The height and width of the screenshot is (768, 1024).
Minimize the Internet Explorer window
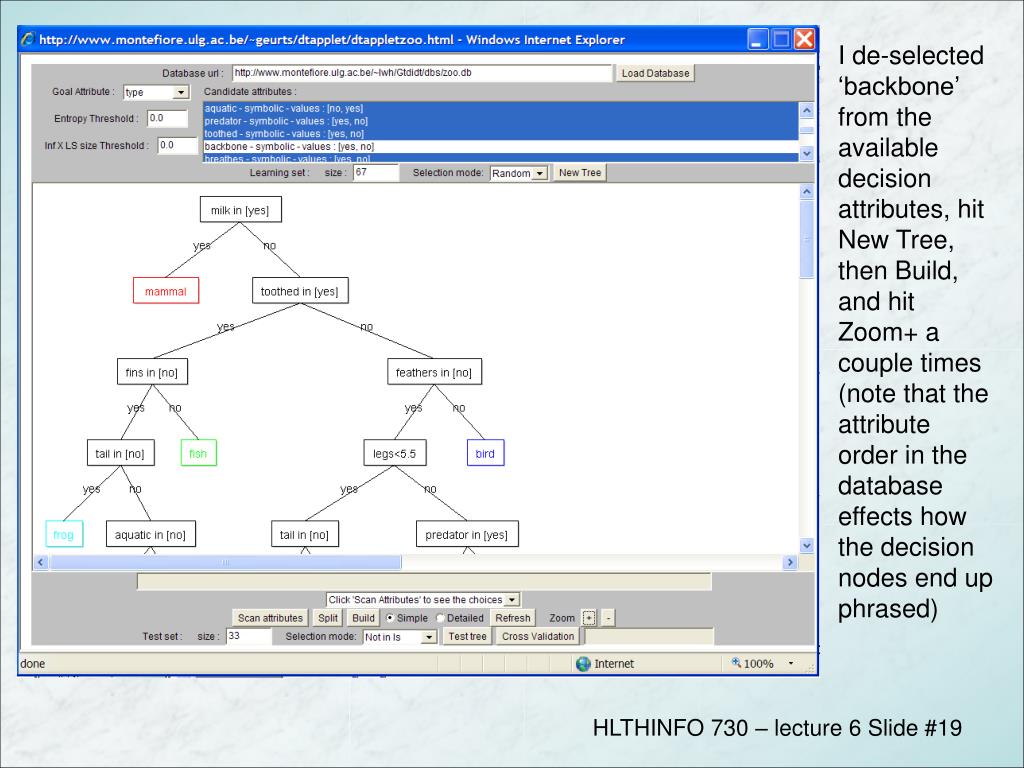(758, 39)
